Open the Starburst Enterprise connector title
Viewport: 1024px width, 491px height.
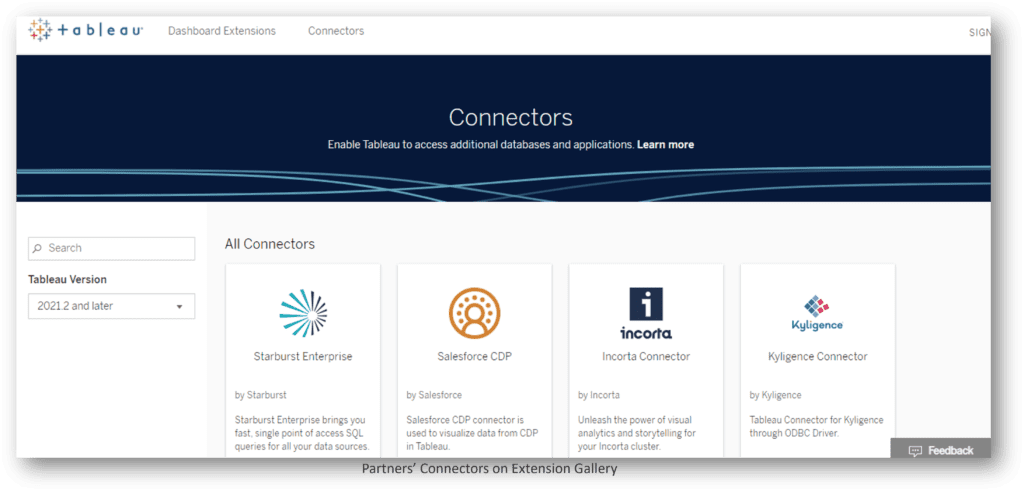tap(303, 356)
